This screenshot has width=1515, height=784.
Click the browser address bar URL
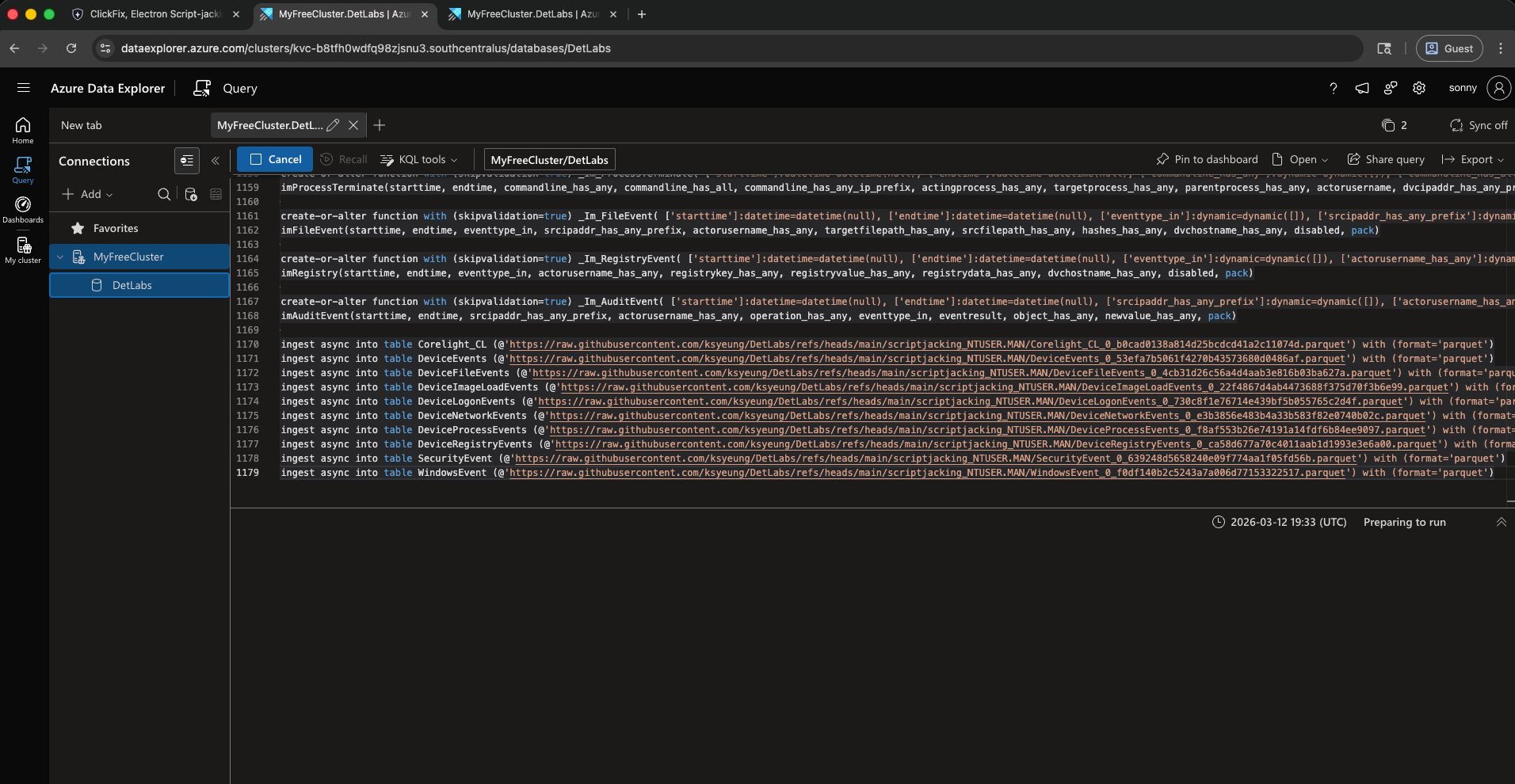click(x=365, y=48)
